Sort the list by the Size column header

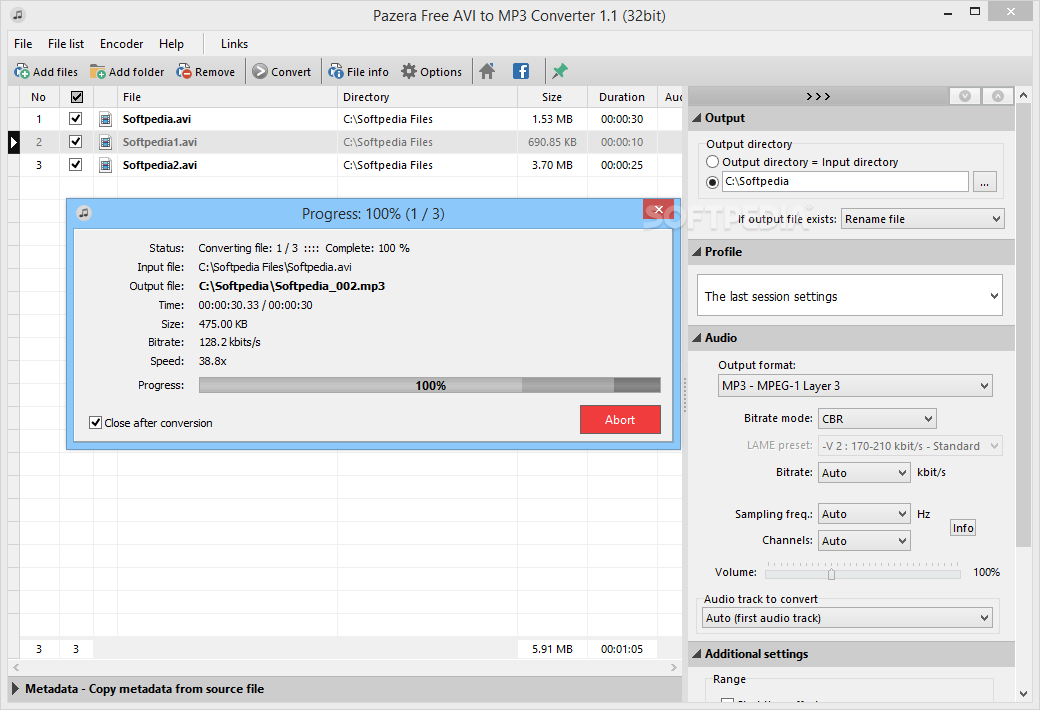click(552, 97)
